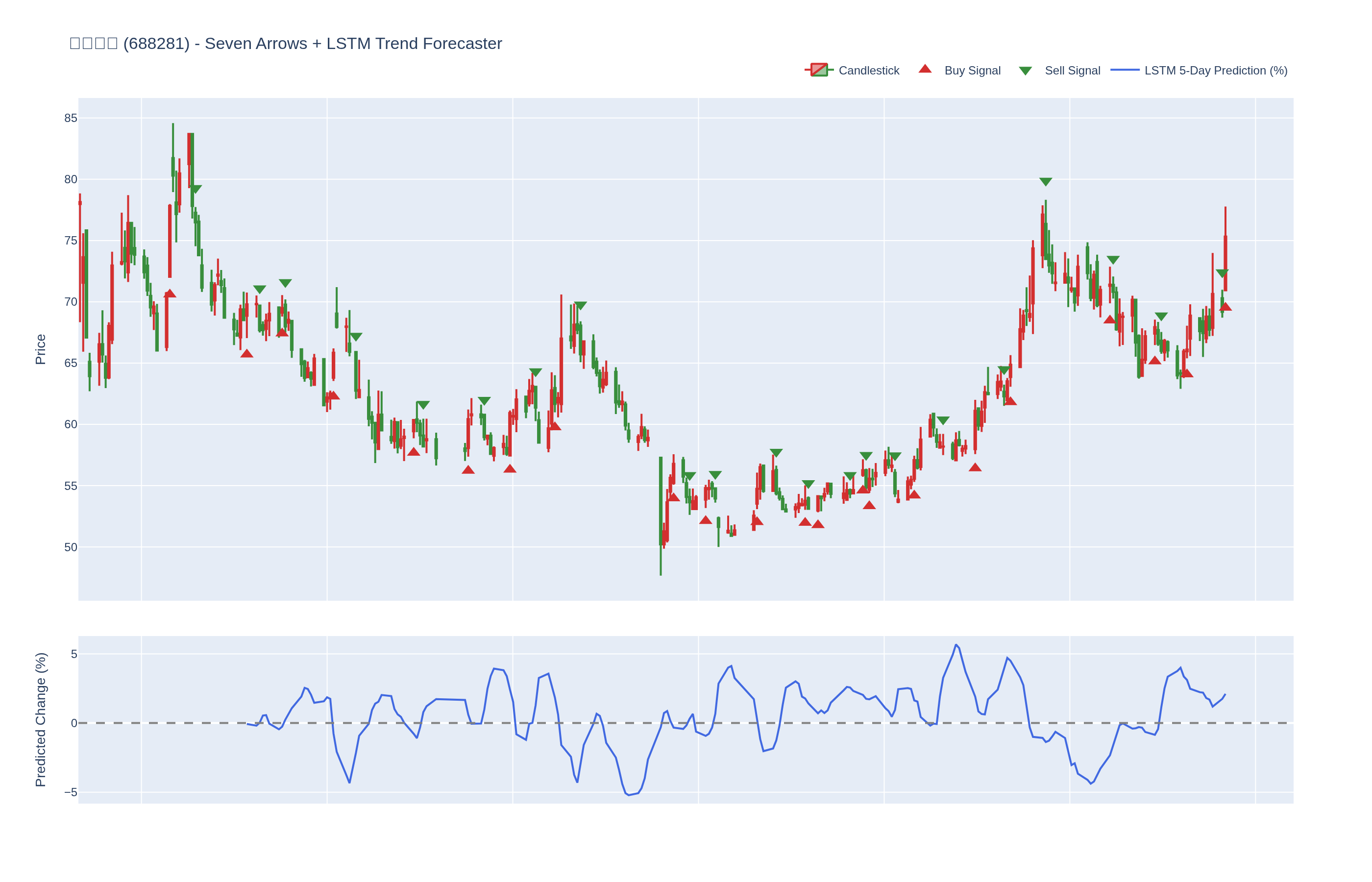The image size is (1372, 882).
Task: Toggle the Candlestick trace via legend label
Action: 869,71
